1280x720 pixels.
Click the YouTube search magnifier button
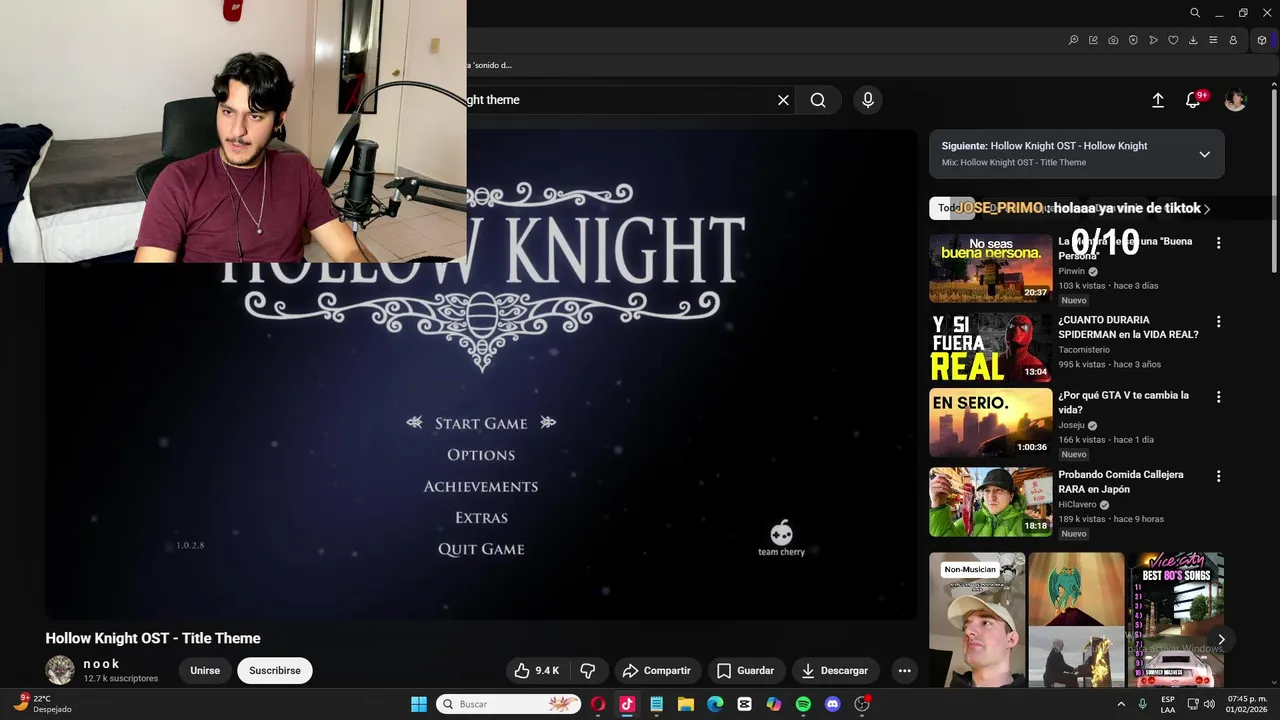pyautogui.click(x=818, y=100)
